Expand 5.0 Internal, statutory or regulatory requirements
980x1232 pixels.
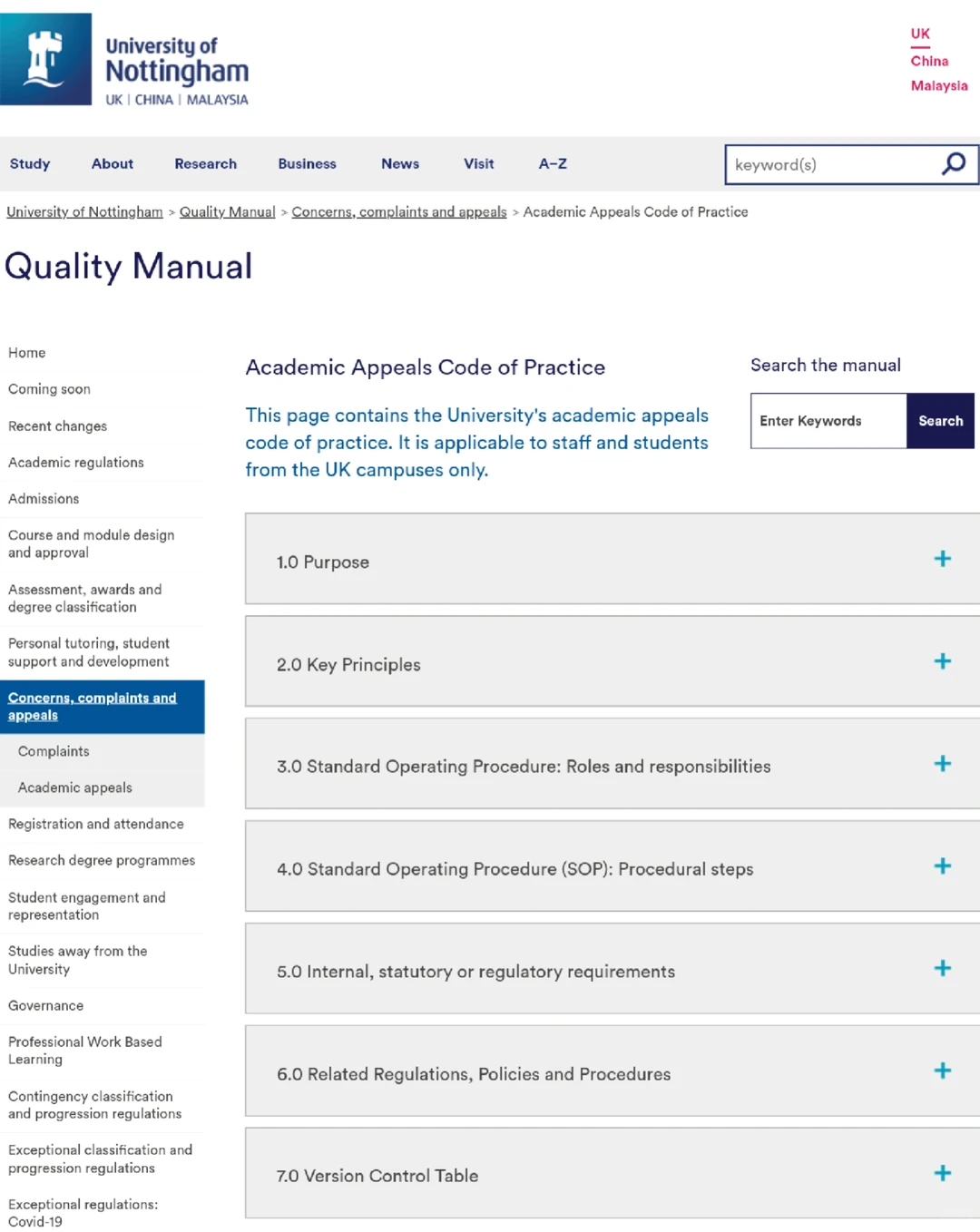coord(612,969)
